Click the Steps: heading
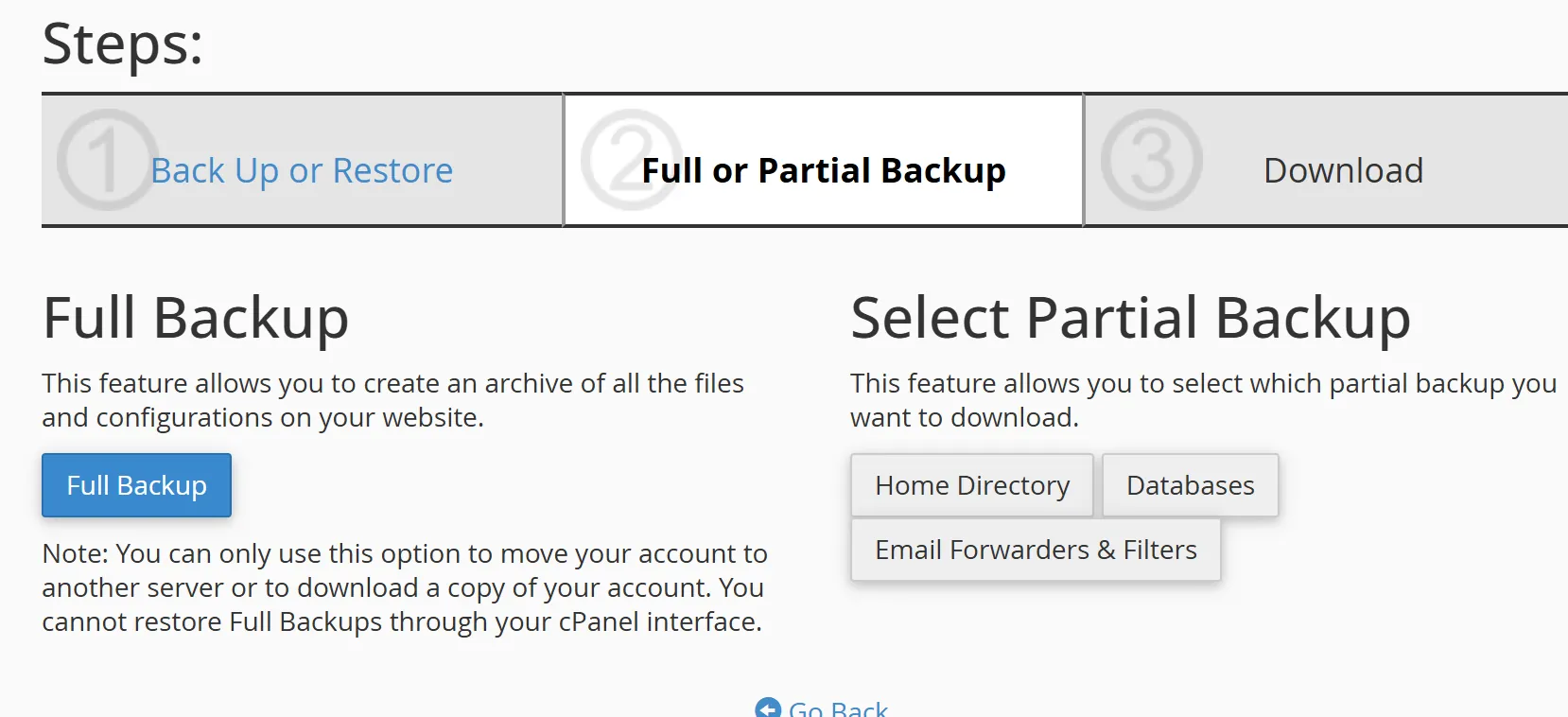1568x717 pixels. point(123,44)
